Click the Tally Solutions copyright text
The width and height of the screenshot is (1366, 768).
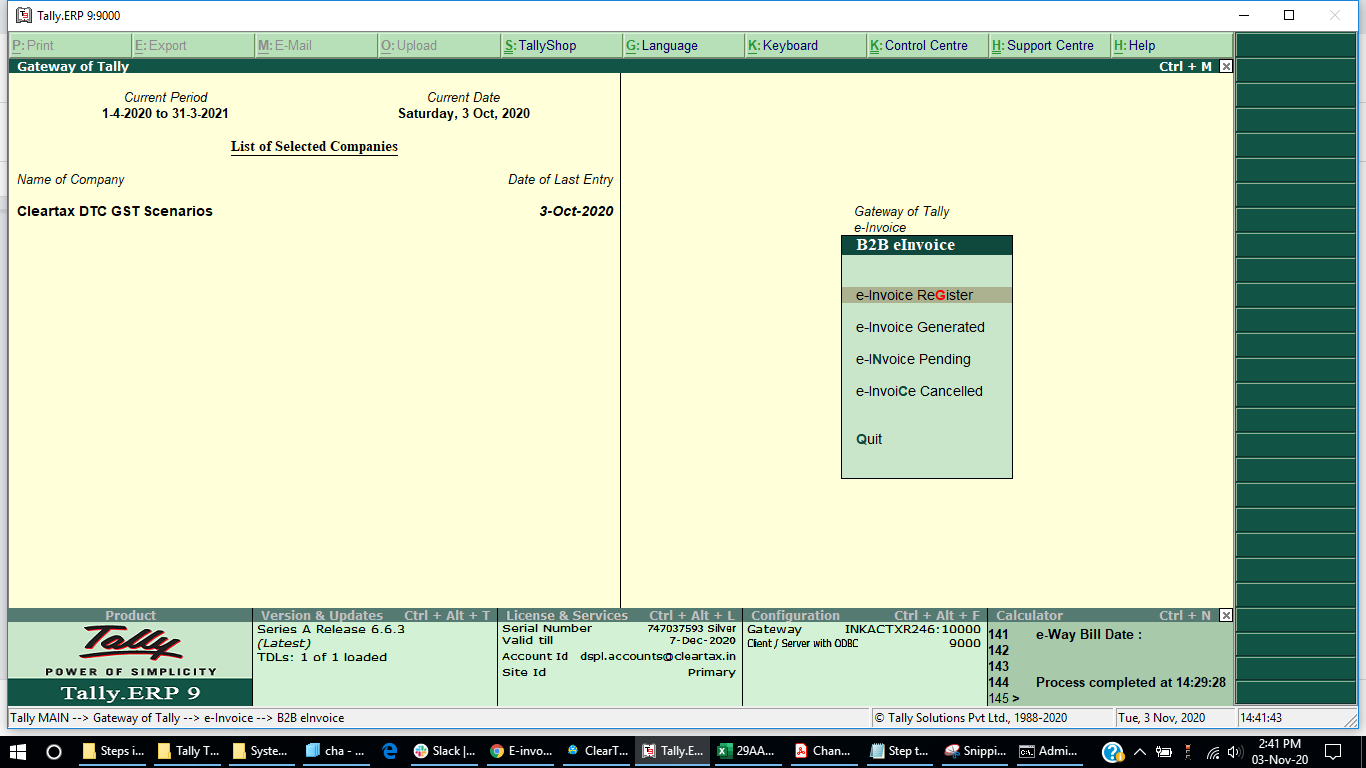coord(971,718)
